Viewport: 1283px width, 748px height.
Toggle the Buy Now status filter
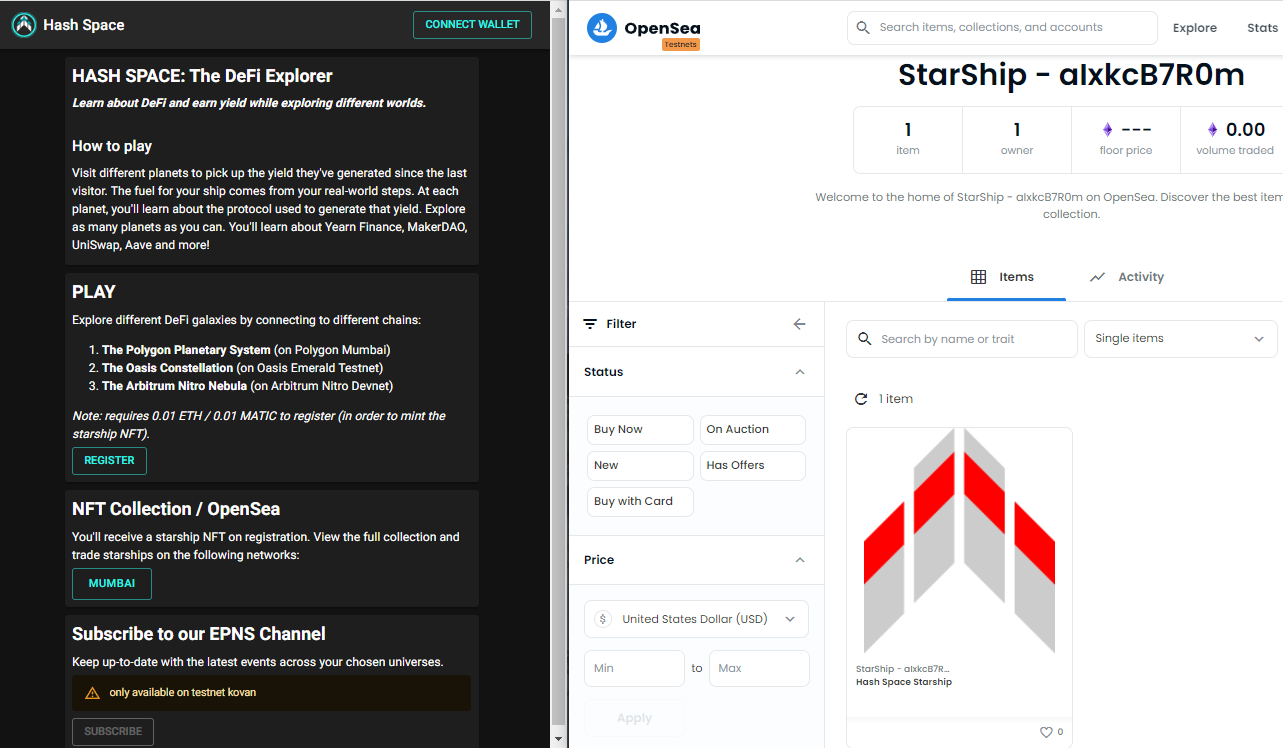click(640, 430)
